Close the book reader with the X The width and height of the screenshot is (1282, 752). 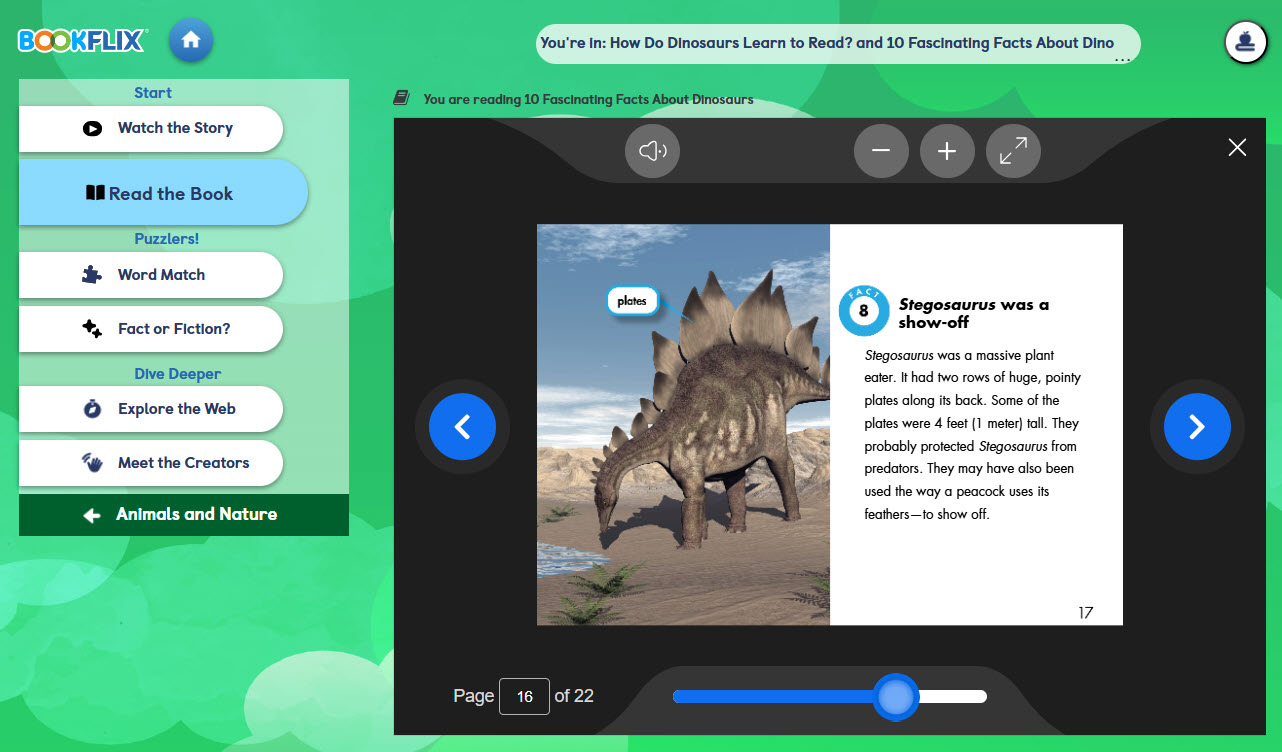click(x=1237, y=147)
